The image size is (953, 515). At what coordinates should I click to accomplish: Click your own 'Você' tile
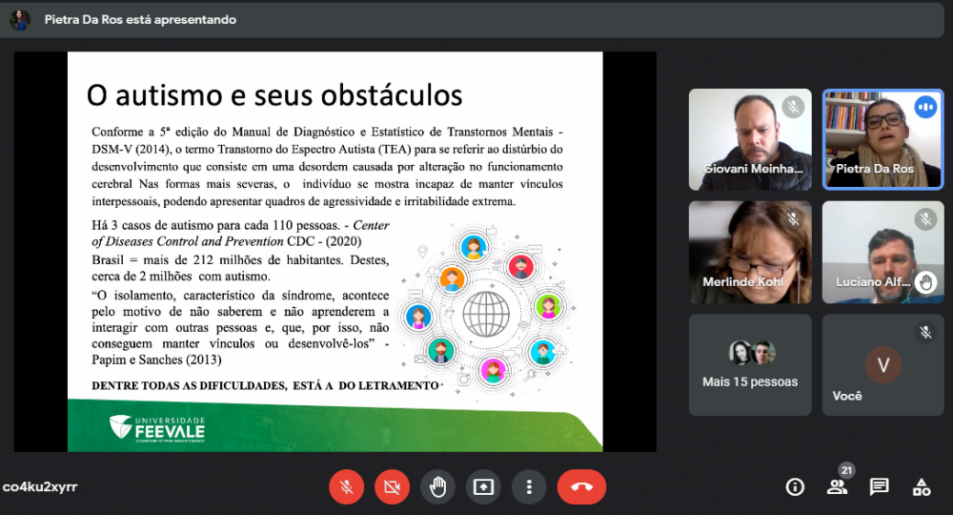click(882, 364)
